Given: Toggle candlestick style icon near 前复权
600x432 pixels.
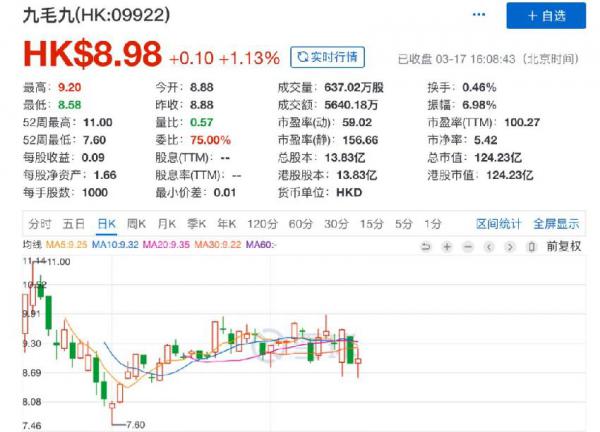Looking at the screenshot, I should pyautogui.click(x=532, y=247).
